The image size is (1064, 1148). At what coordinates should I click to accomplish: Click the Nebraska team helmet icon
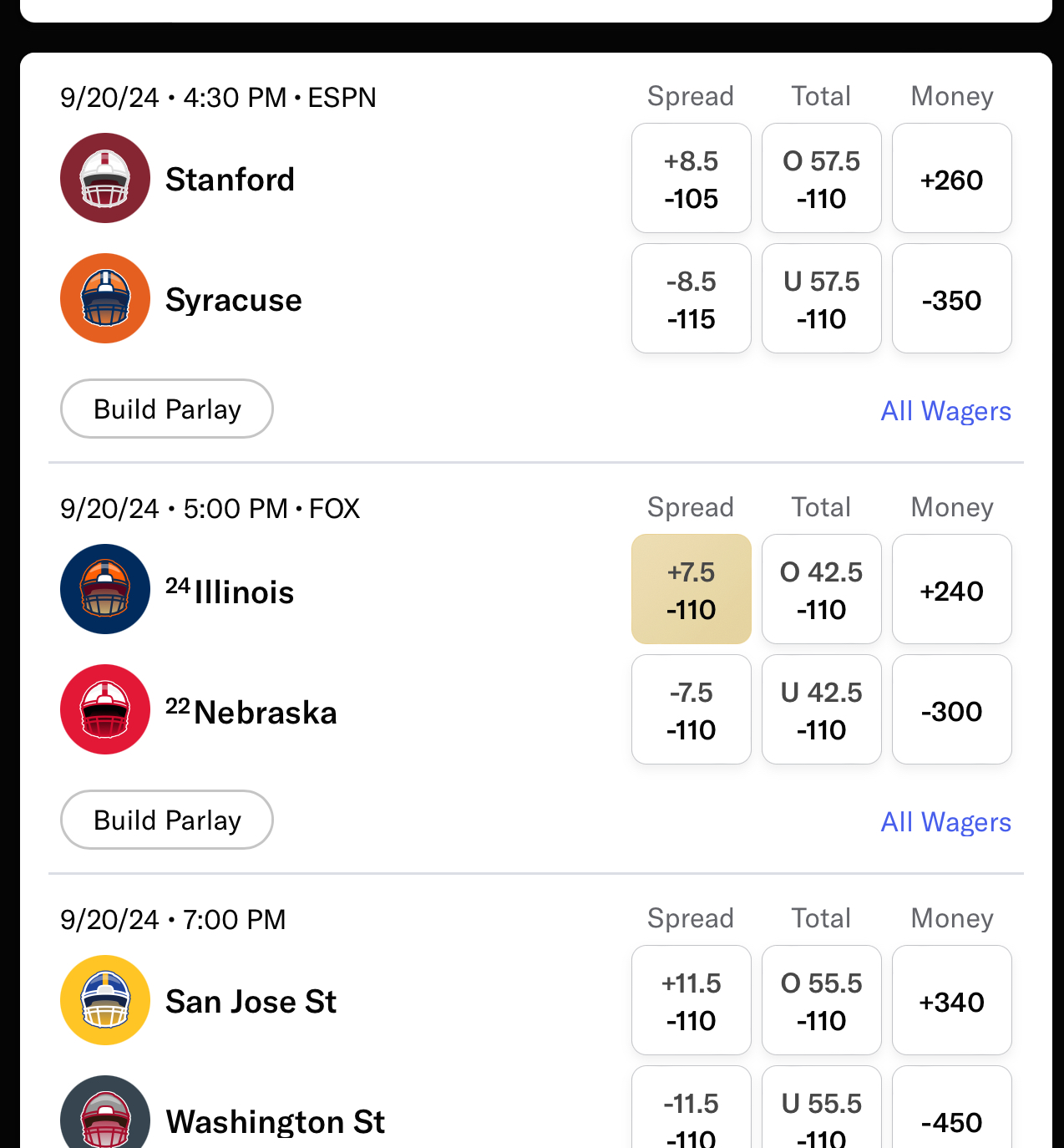[105, 709]
